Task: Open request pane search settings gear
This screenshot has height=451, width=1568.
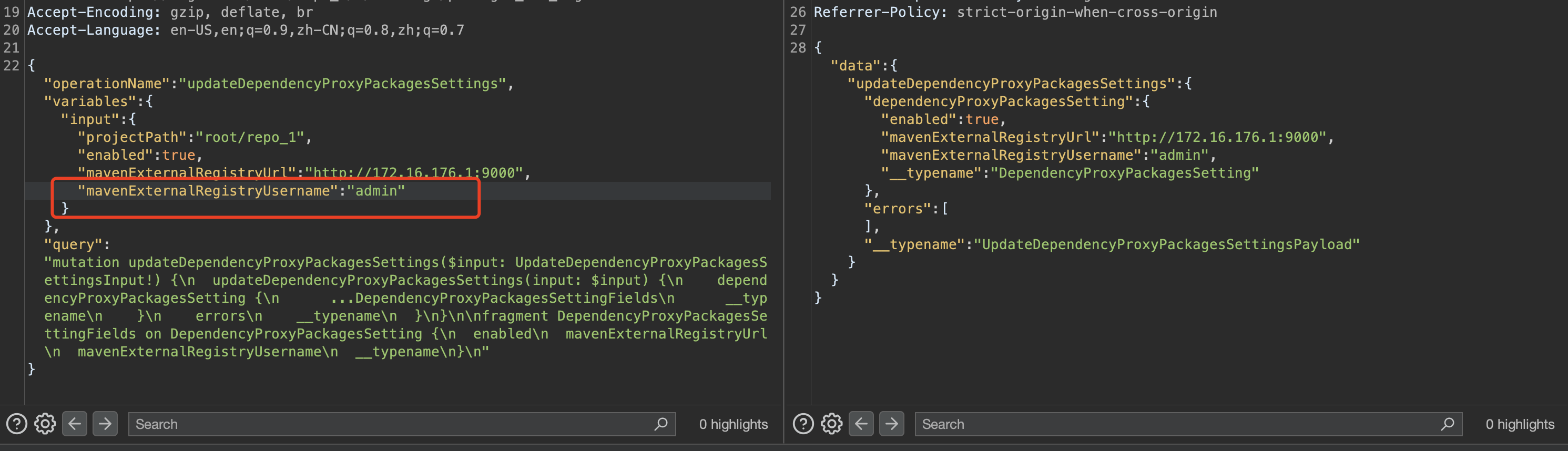Action: pos(45,424)
